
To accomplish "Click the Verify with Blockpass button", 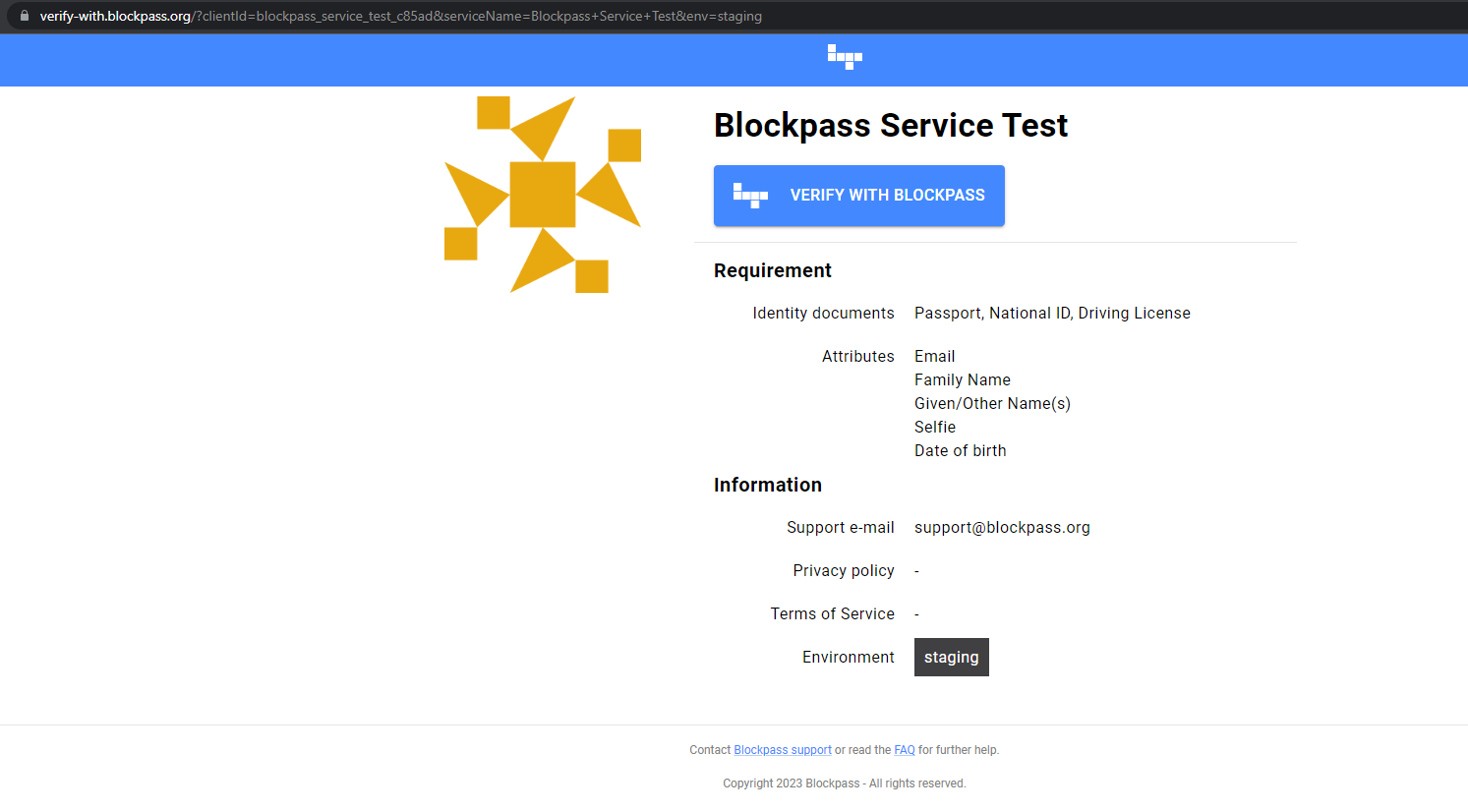I will [859, 196].
